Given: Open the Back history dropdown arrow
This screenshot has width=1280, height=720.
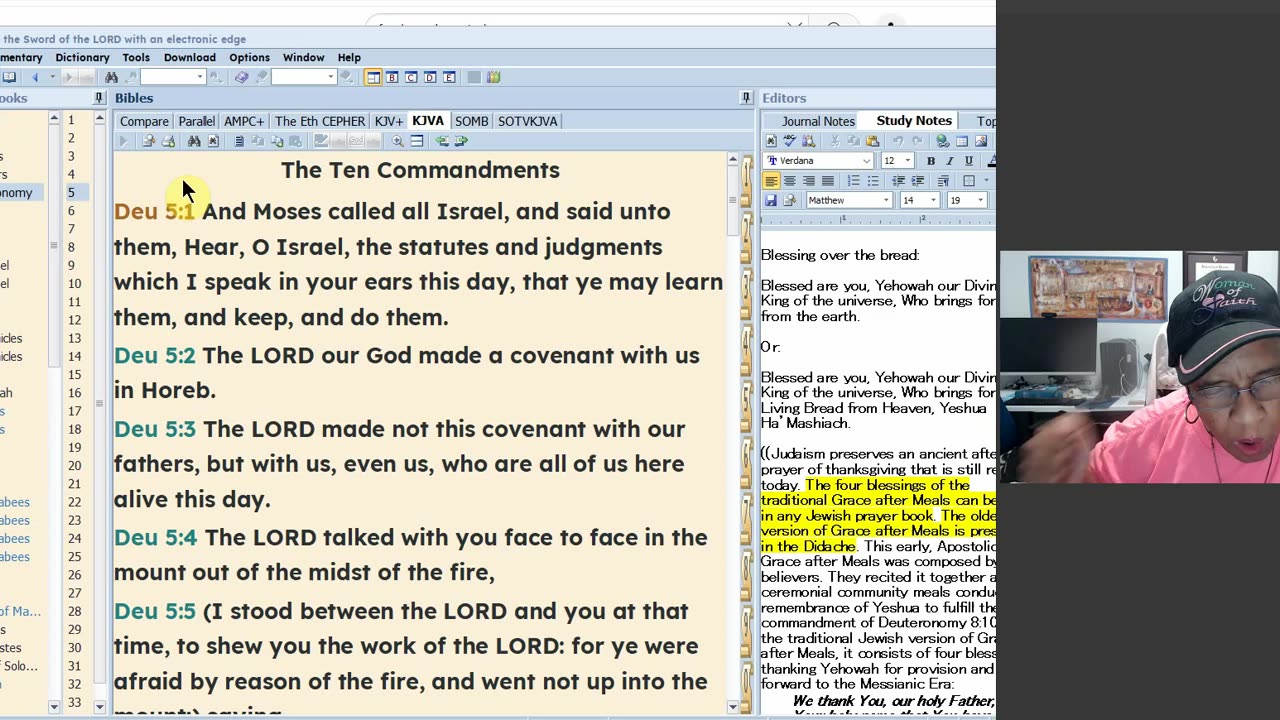Looking at the screenshot, I should (52, 77).
